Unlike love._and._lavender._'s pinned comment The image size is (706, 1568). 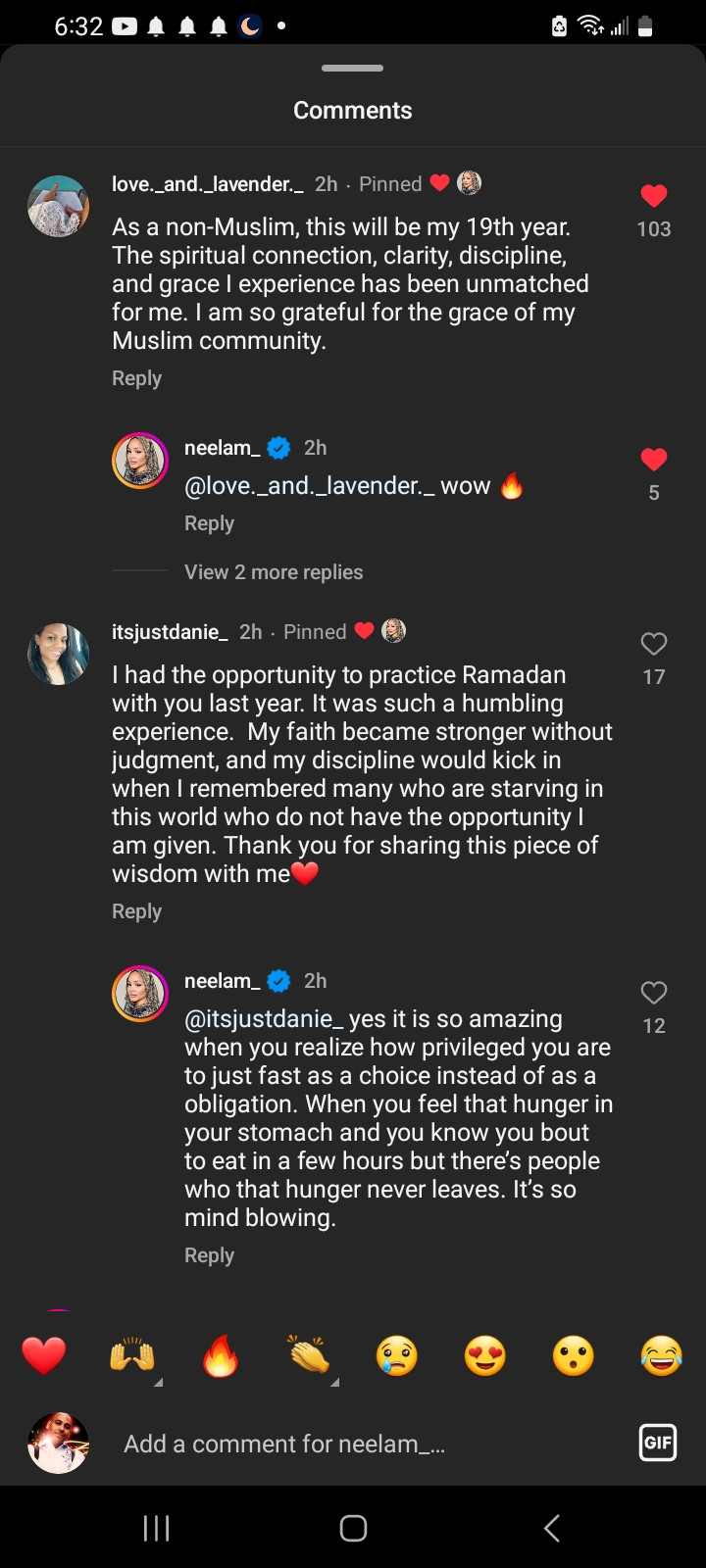pos(653,196)
